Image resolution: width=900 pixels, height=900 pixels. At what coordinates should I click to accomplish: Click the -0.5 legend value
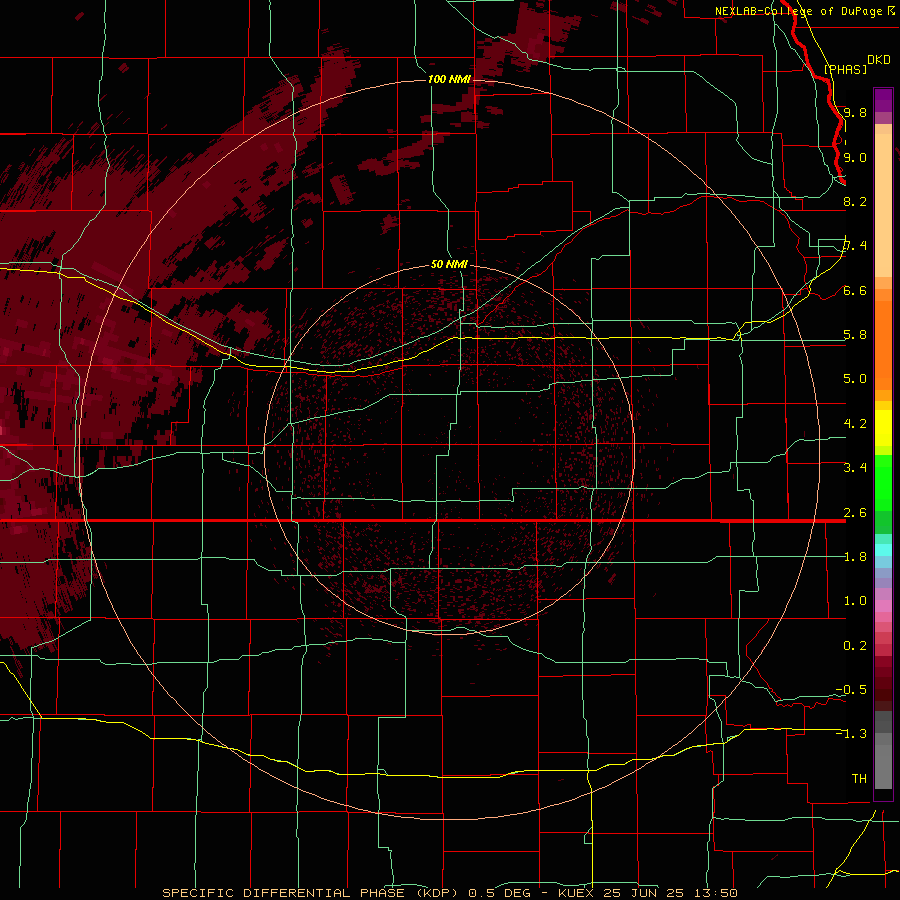point(851,690)
